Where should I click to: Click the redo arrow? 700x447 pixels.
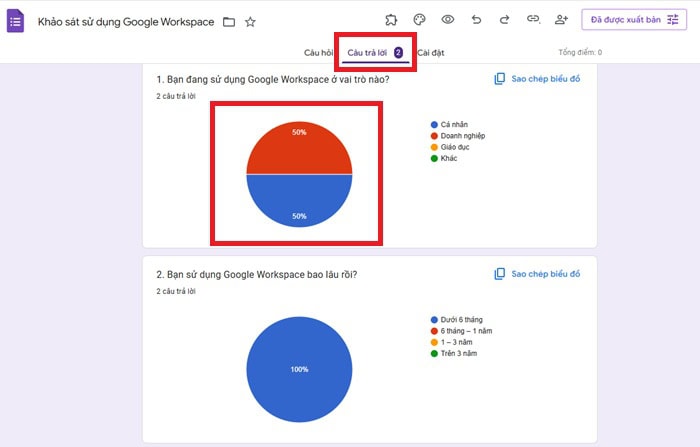(504, 20)
